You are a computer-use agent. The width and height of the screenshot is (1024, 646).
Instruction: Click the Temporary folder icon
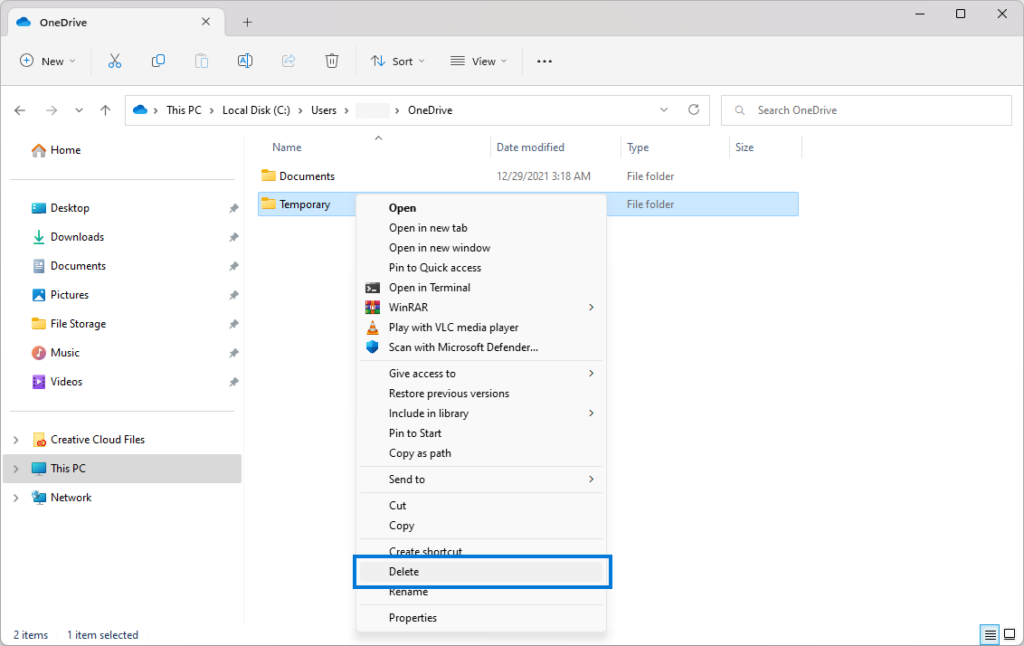tap(268, 204)
